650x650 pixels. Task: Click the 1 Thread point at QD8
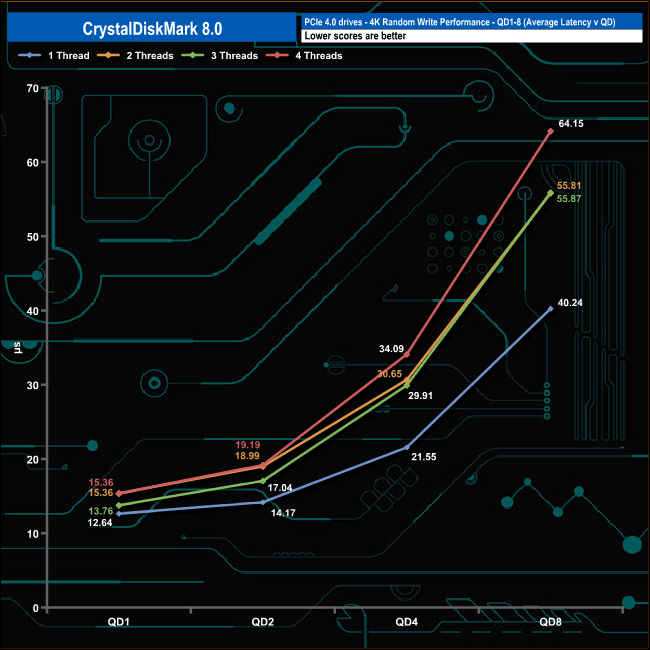pos(551,309)
